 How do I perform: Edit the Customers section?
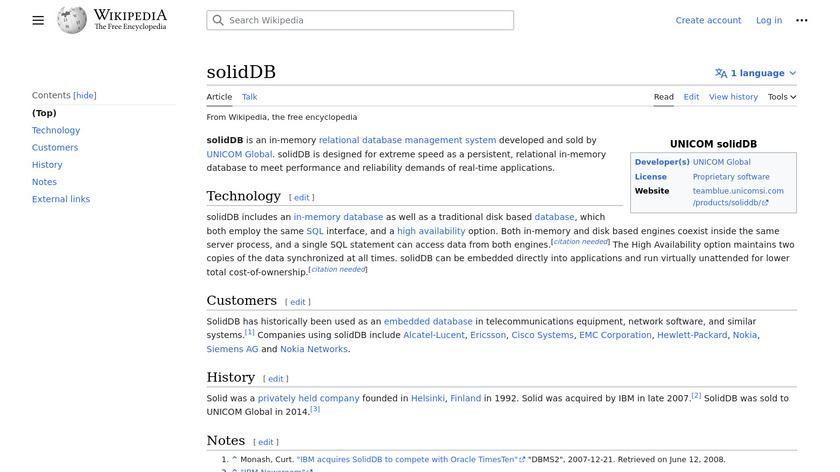pos(298,302)
